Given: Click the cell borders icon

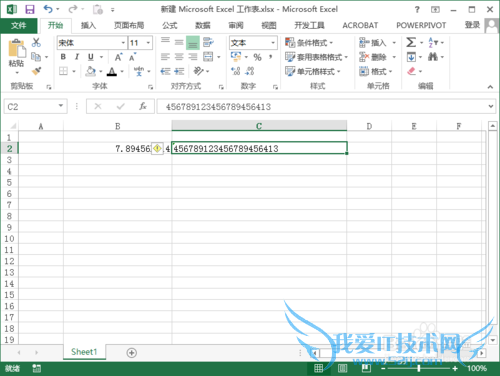Looking at the screenshot, I should [63, 71].
